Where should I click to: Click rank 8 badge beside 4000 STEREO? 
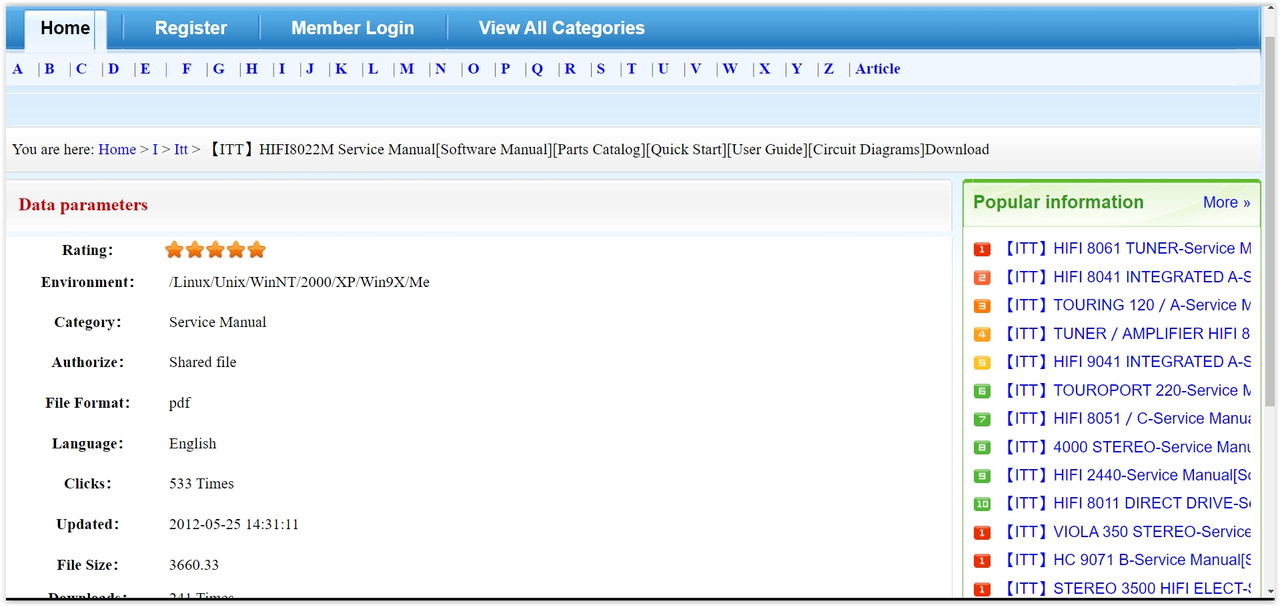982,447
